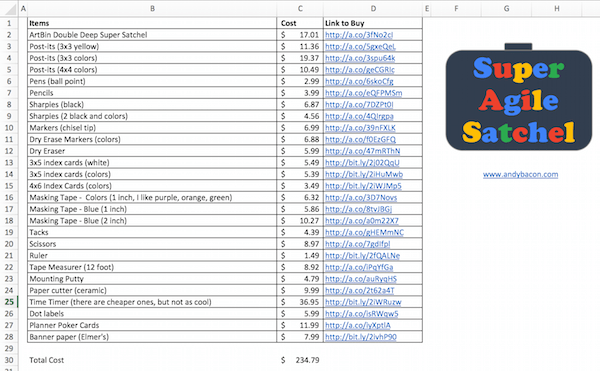
Task: Open the ArtBin Double Deep Super Satchel link
Action: (x=359, y=35)
